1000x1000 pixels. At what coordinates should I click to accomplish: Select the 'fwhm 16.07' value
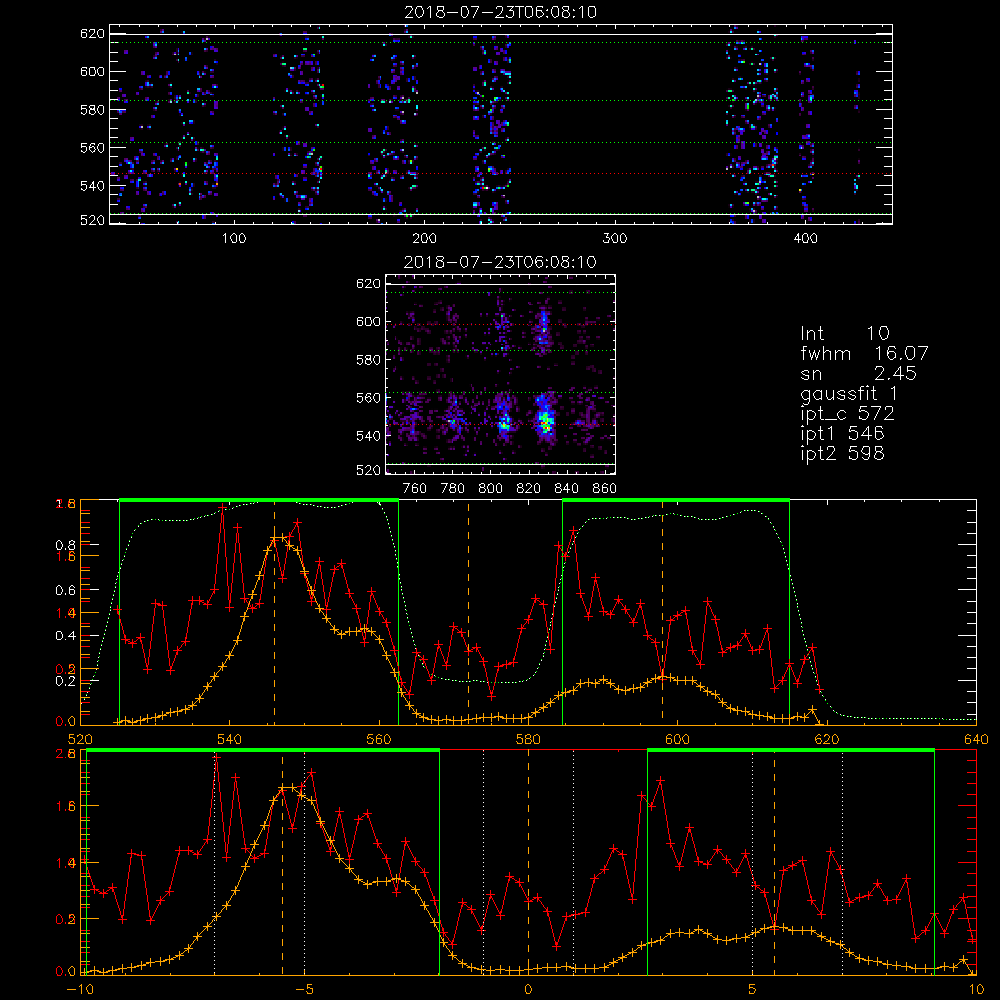[x=864, y=353]
